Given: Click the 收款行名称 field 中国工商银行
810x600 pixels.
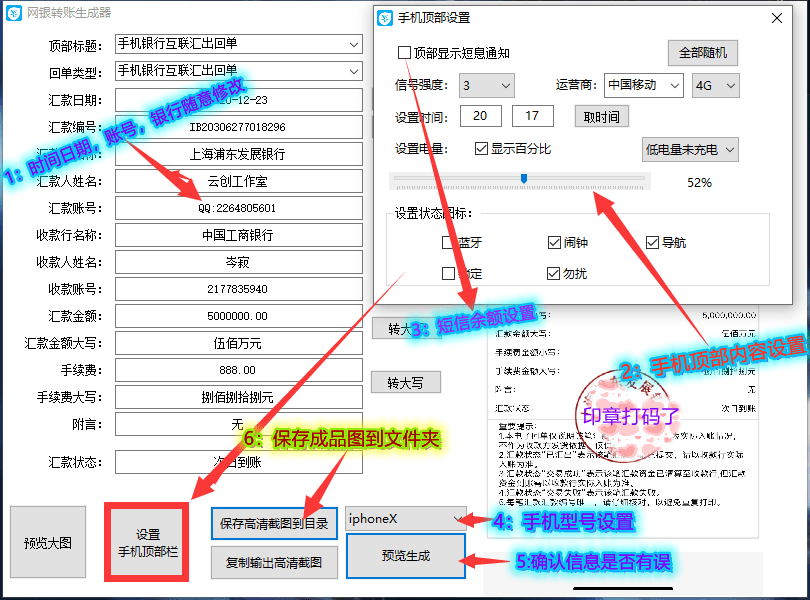Looking at the screenshot, I should 239,235.
